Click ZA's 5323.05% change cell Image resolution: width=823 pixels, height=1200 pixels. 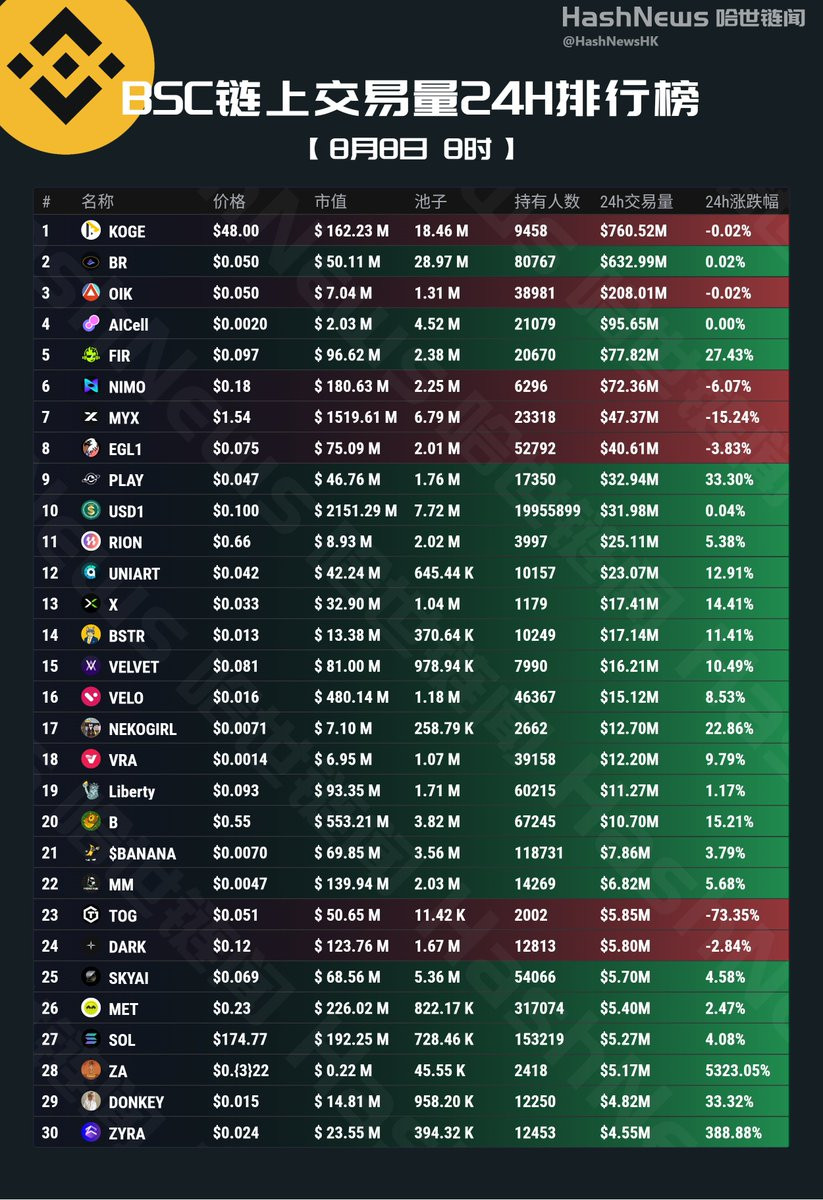[x=737, y=1070]
